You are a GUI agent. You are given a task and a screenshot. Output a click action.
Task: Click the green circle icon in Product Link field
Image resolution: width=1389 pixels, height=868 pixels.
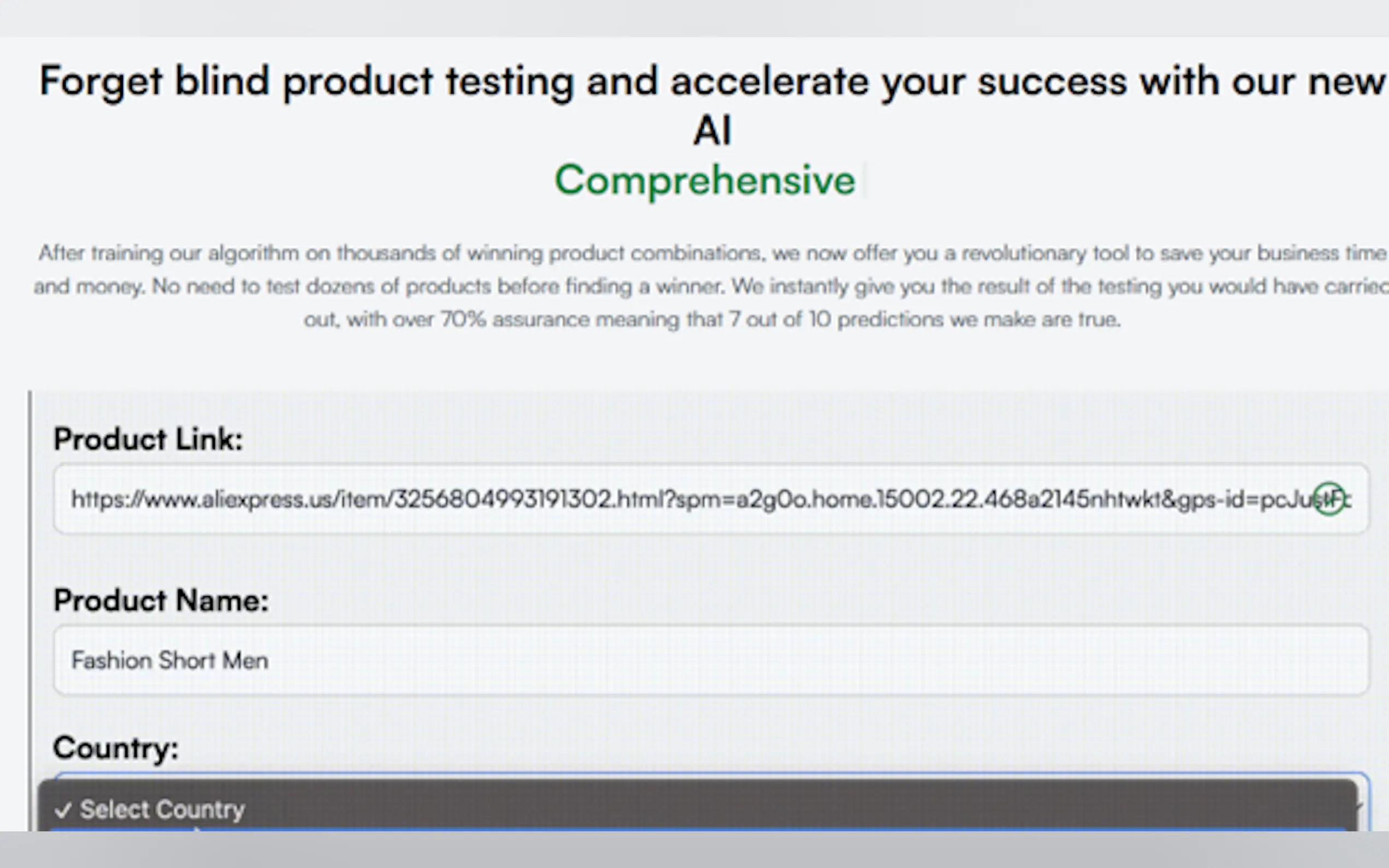1329,499
